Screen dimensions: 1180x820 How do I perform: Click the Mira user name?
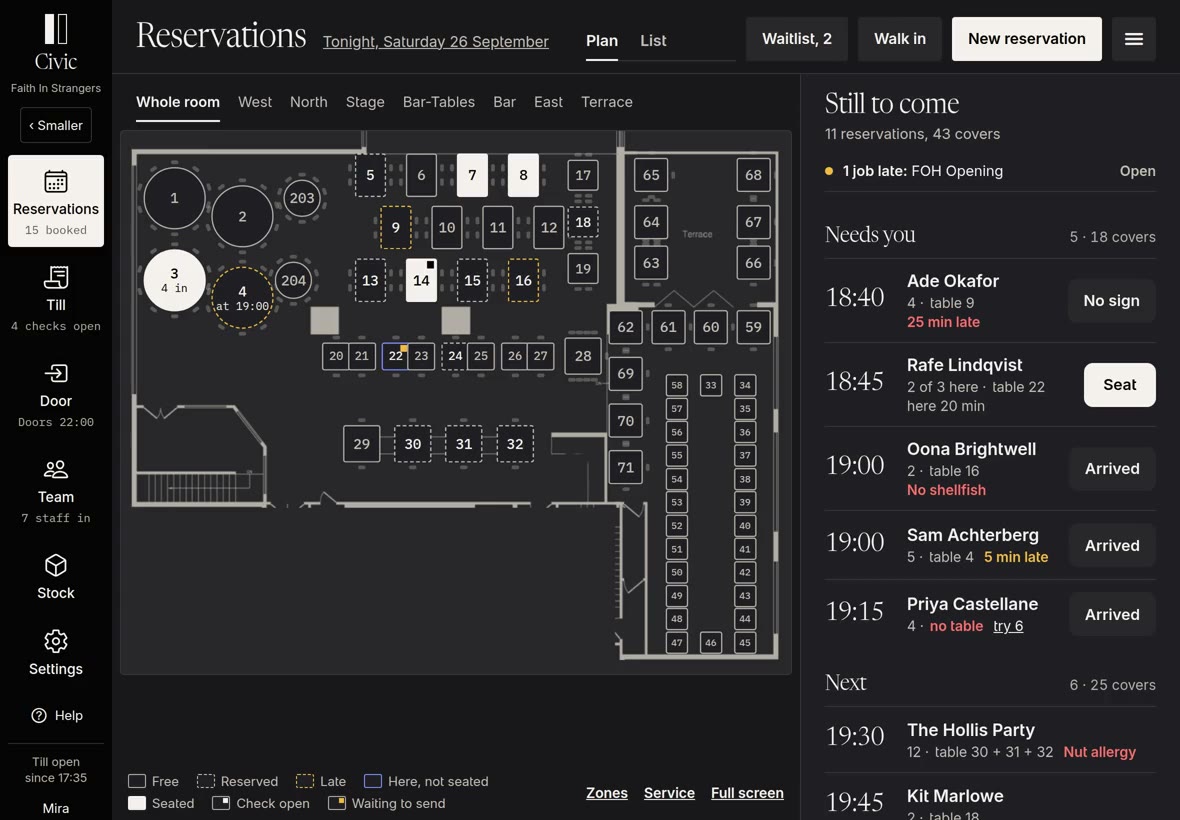point(56,809)
